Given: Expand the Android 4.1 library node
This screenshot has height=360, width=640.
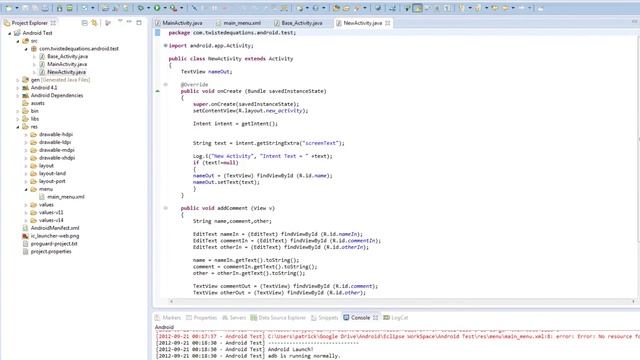Looking at the screenshot, I should pyautogui.click(x=18, y=88).
